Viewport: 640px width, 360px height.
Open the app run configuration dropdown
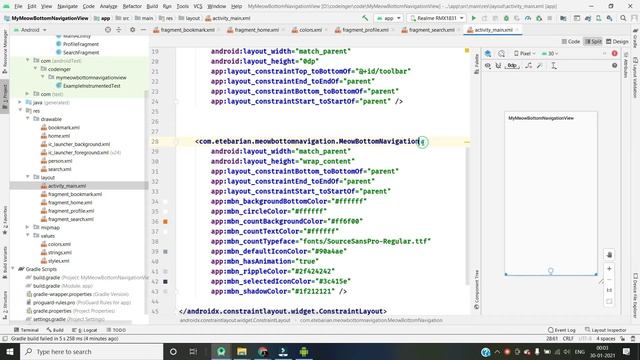(388, 18)
